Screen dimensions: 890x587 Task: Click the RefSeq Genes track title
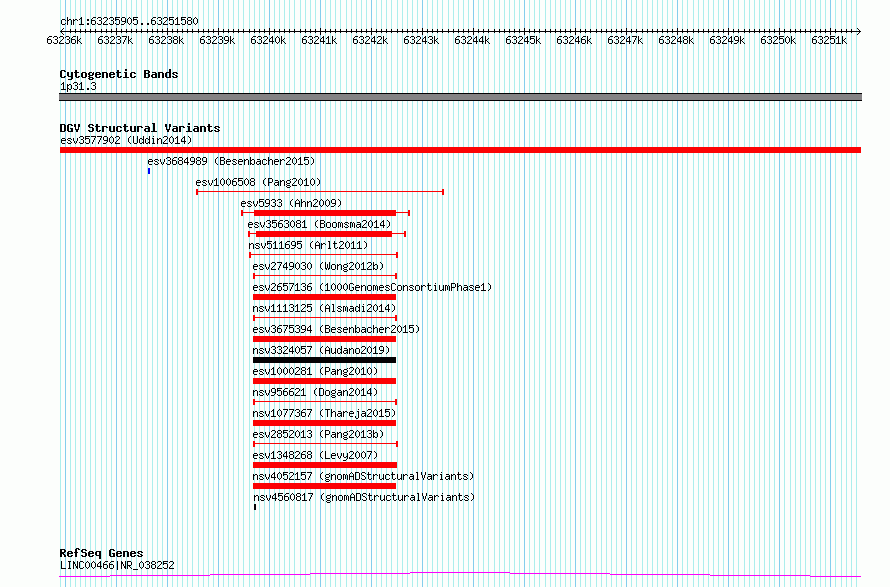point(101,553)
